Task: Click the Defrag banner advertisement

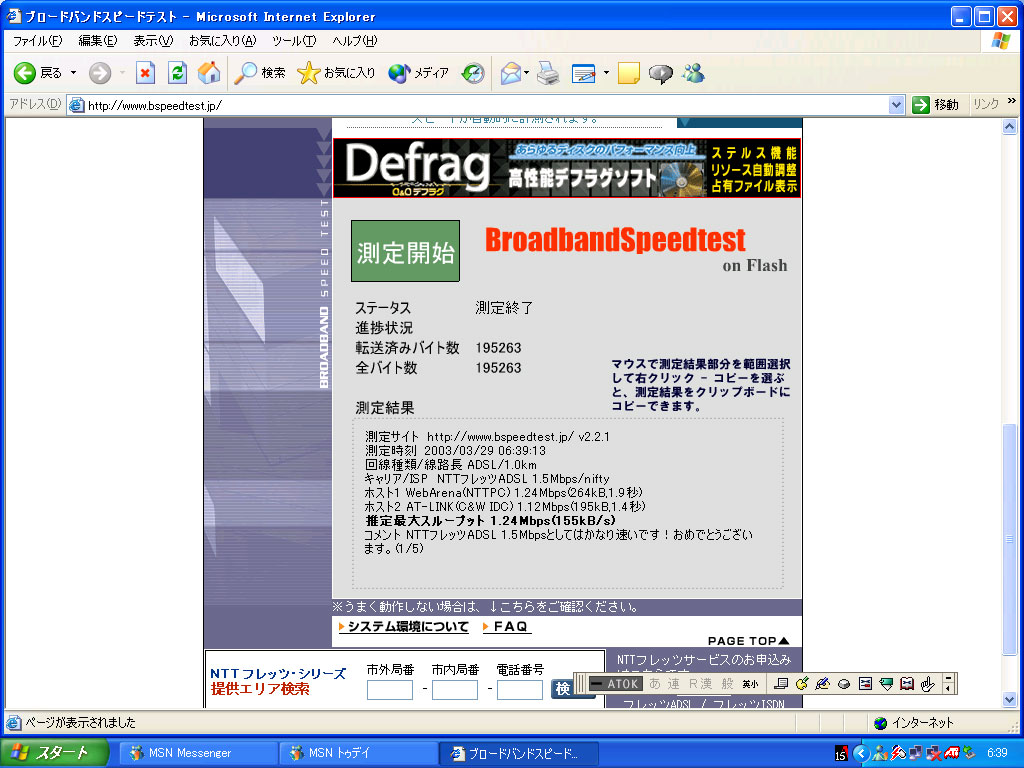Action: pyautogui.click(x=567, y=168)
